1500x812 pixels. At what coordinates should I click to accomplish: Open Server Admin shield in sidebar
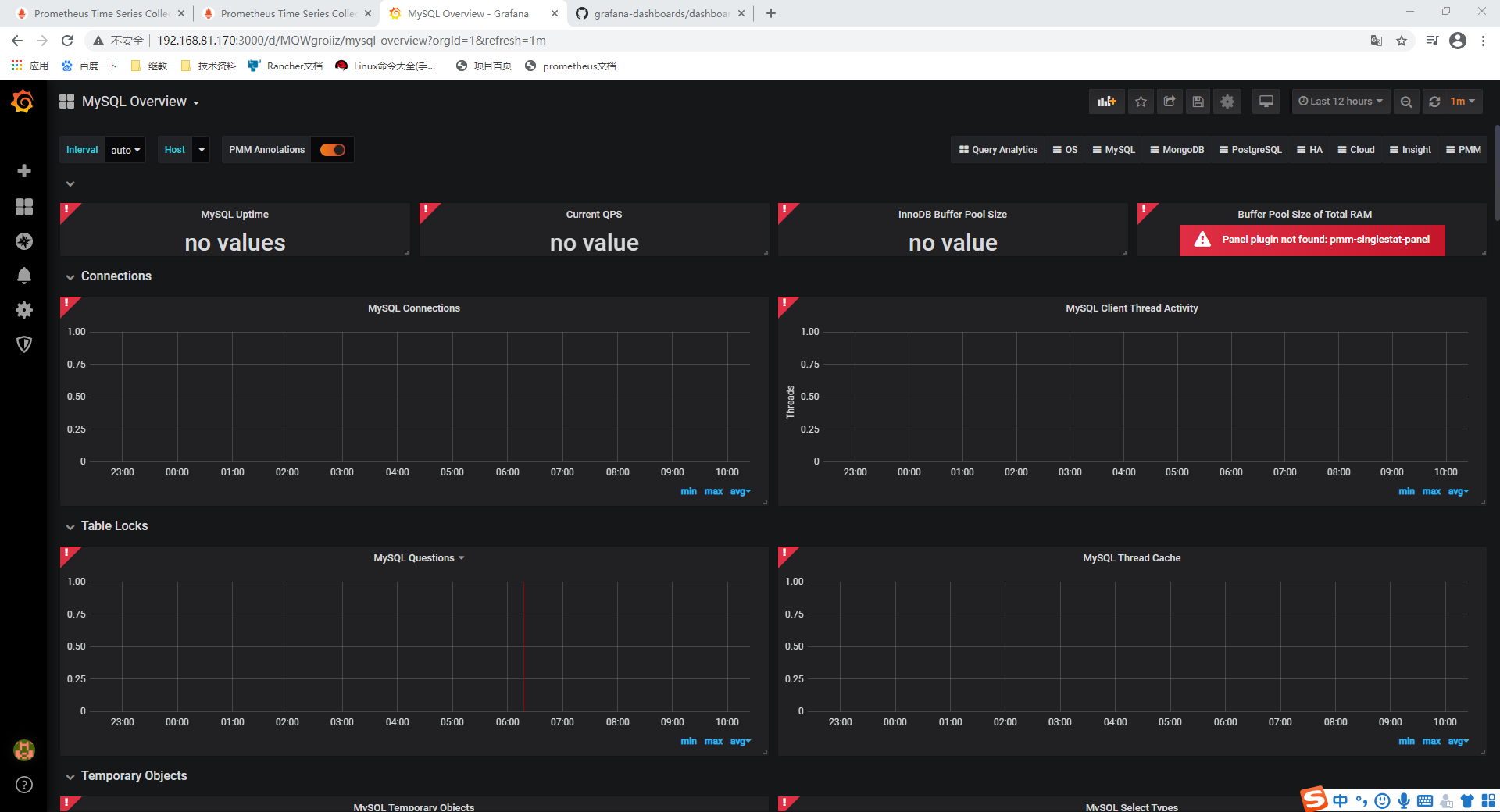pyautogui.click(x=24, y=344)
